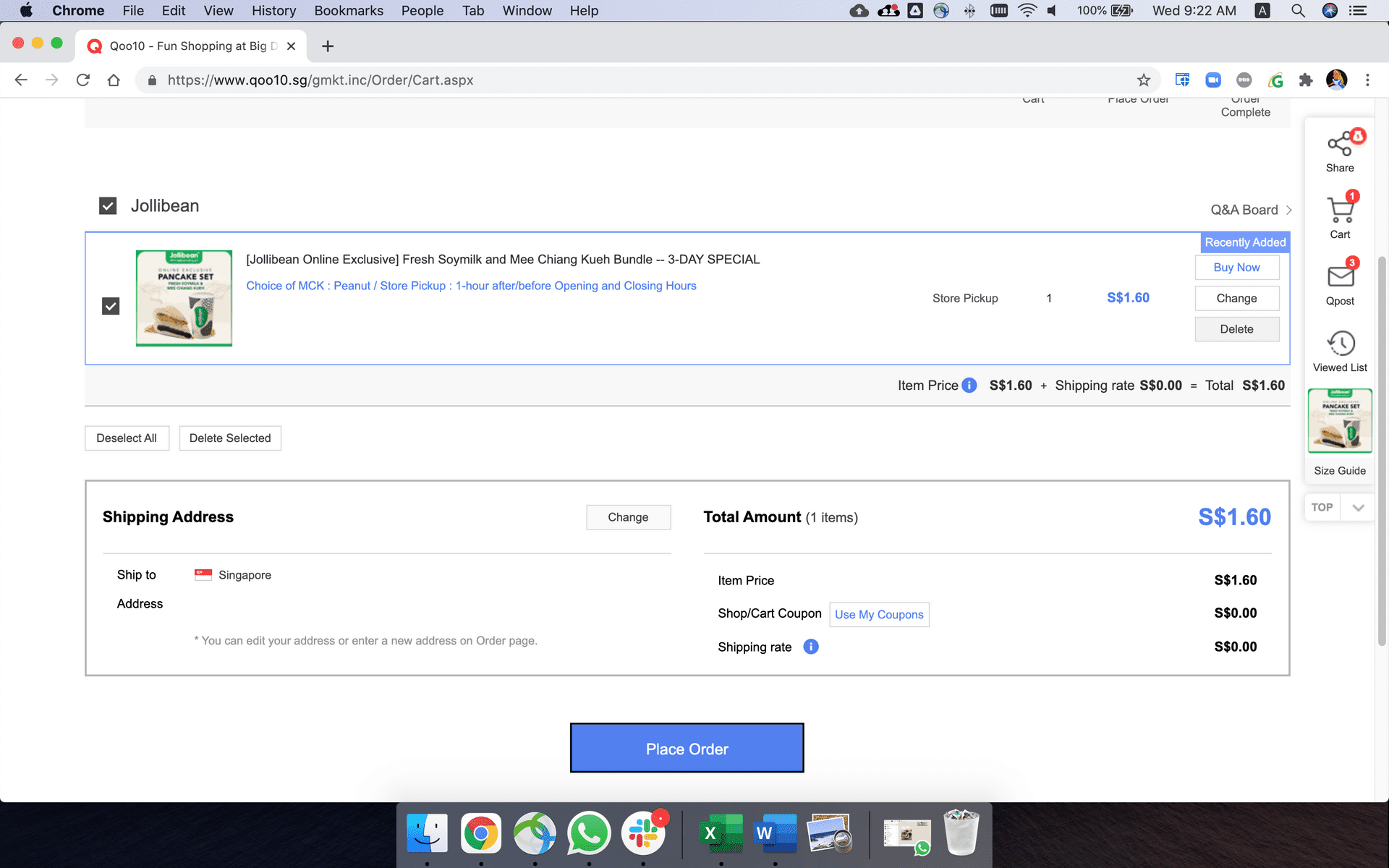Image resolution: width=1389 pixels, height=868 pixels.
Task: Click the Wi-Fi status icon
Action: click(x=1027, y=11)
